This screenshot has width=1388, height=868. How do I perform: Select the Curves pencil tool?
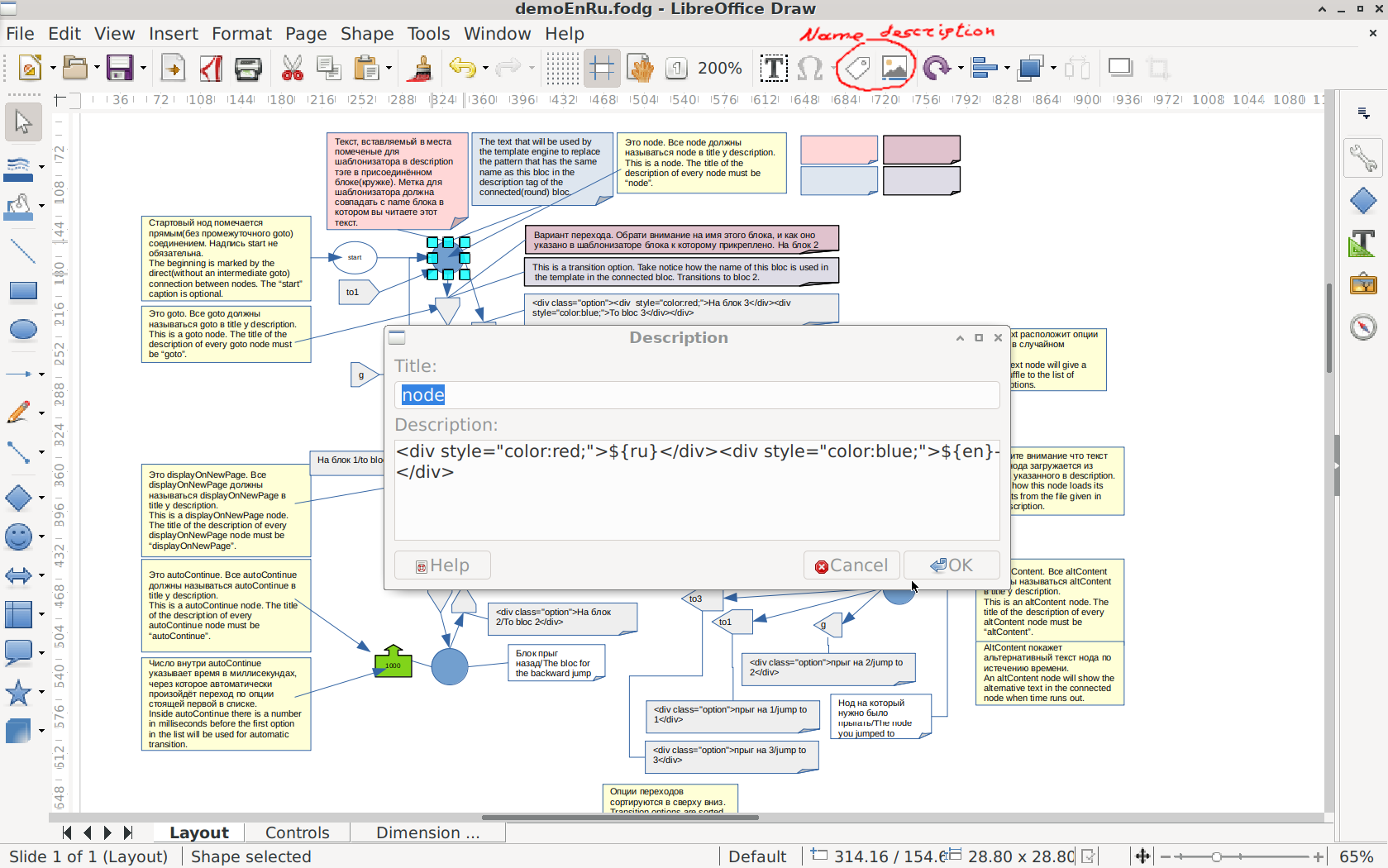click(x=18, y=413)
